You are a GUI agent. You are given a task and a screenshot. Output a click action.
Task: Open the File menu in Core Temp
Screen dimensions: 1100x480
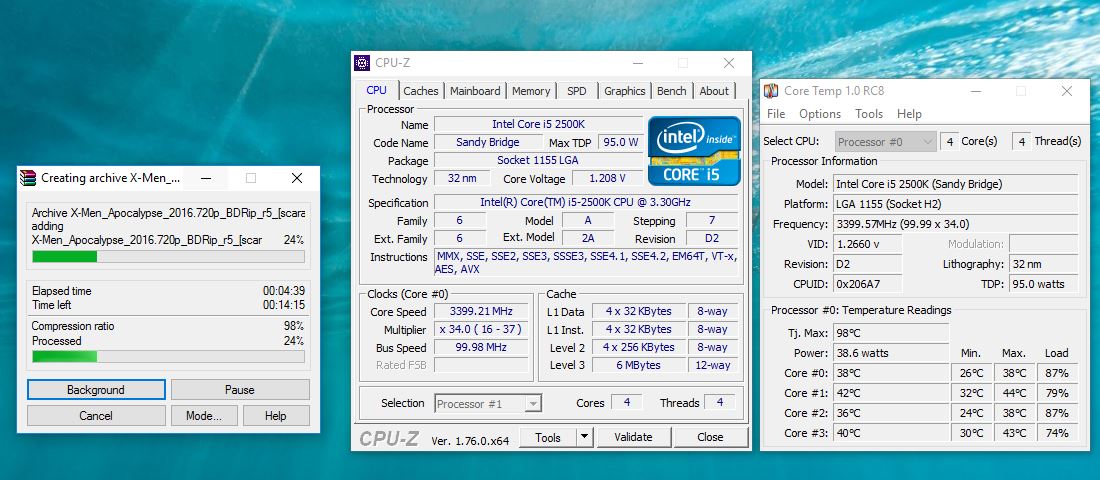[x=776, y=114]
